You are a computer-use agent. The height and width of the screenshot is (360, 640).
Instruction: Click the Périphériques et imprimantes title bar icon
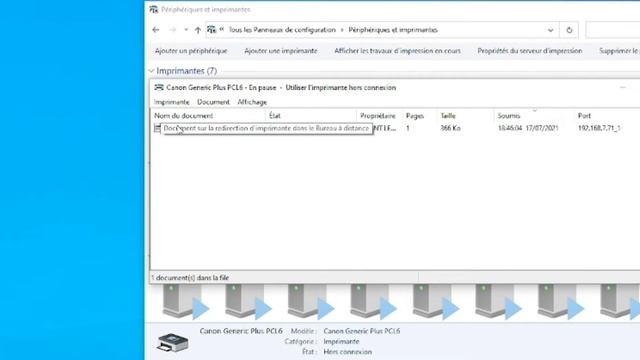[x=153, y=9]
